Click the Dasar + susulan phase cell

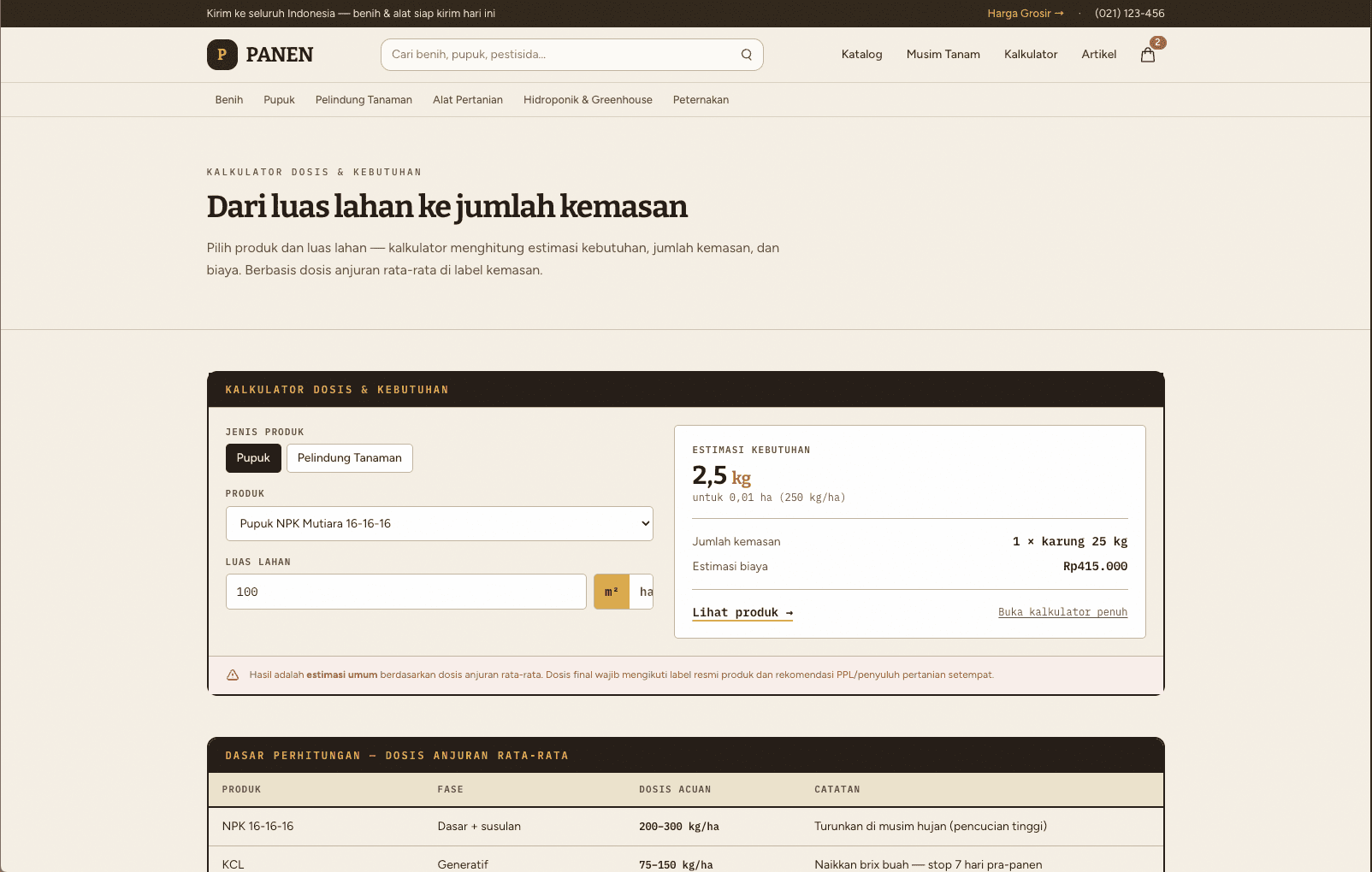click(479, 827)
